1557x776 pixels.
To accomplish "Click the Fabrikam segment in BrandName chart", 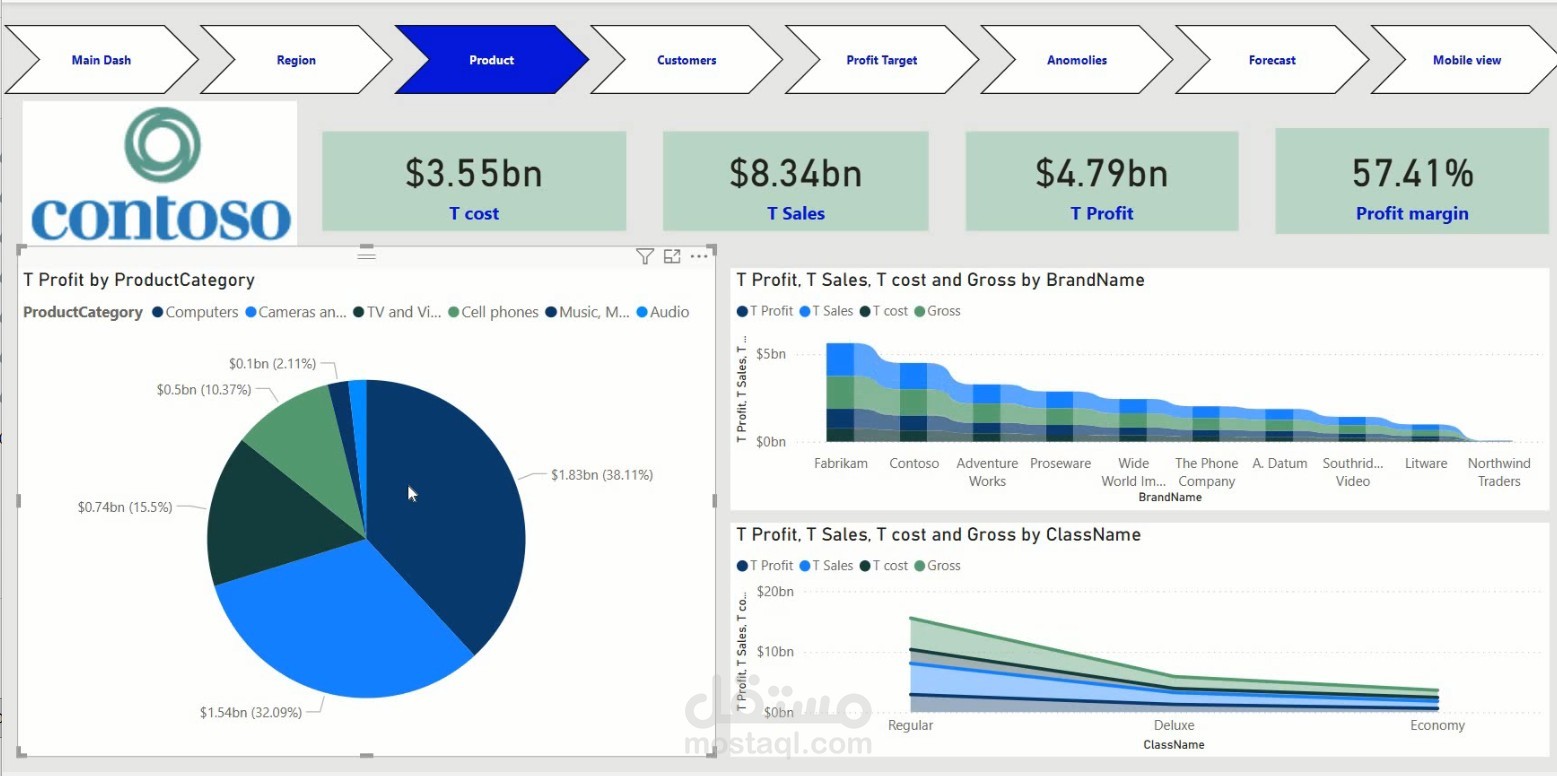I will 840,400.
